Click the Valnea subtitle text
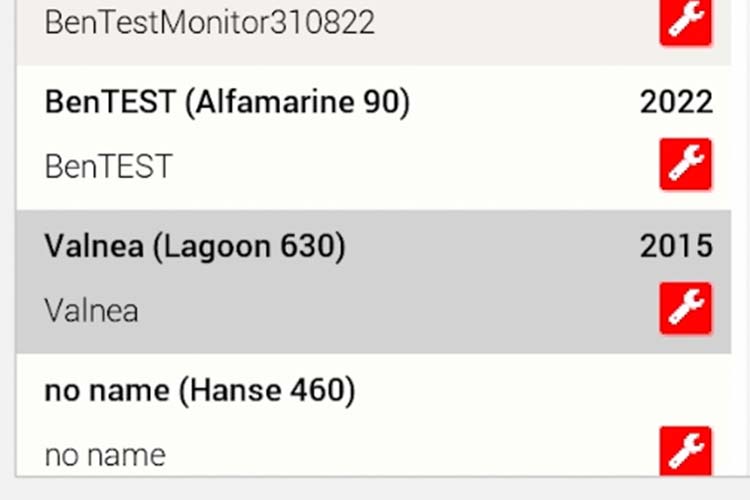 pos(91,310)
